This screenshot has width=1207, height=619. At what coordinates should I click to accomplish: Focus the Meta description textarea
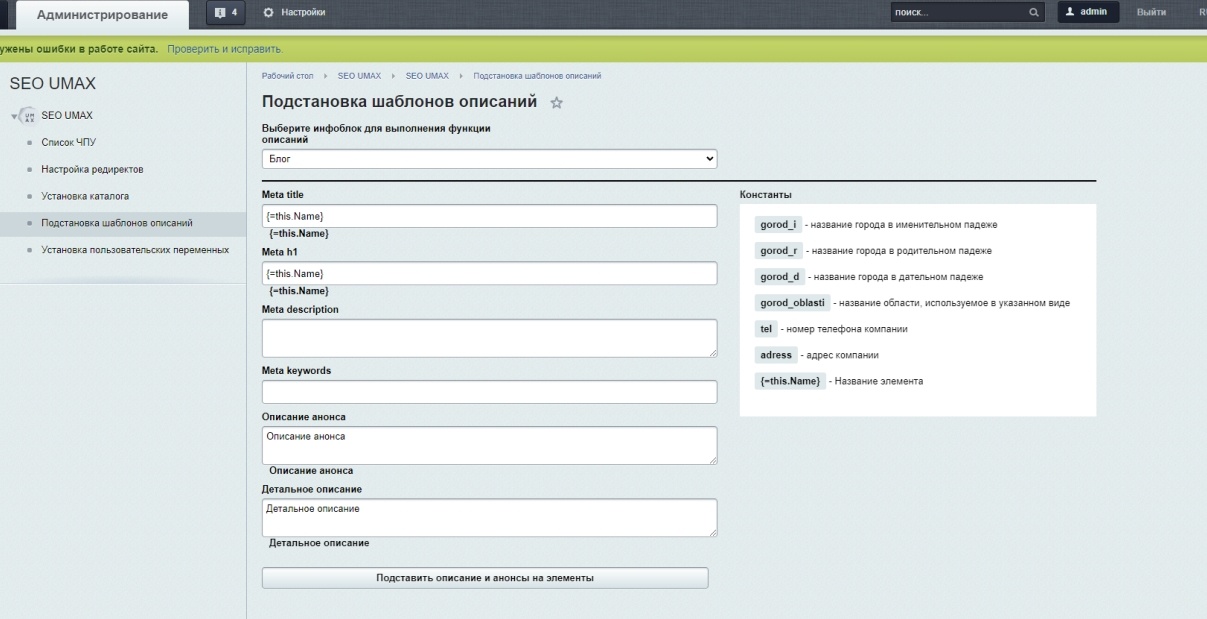click(x=489, y=338)
